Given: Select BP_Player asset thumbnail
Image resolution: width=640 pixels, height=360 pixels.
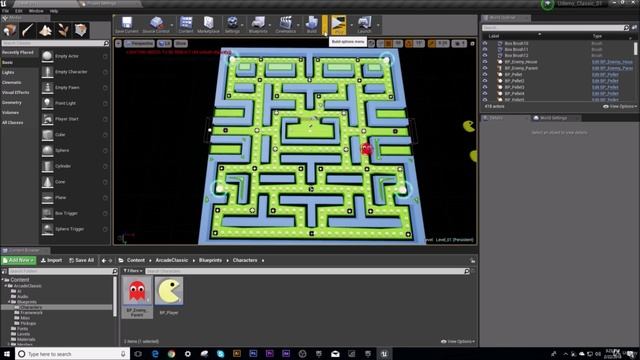Looking at the screenshot, I should (169, 291).
